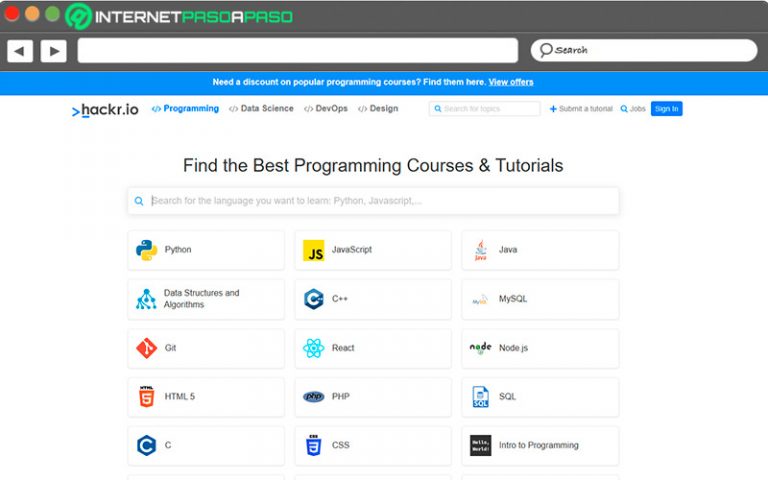Focus the Search for topics field
768x480 pixels.
(484, 109)
